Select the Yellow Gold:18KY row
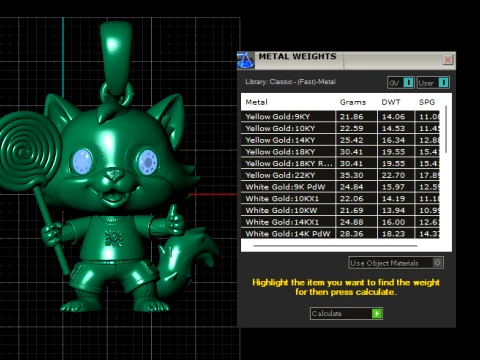 click(340, 151)
